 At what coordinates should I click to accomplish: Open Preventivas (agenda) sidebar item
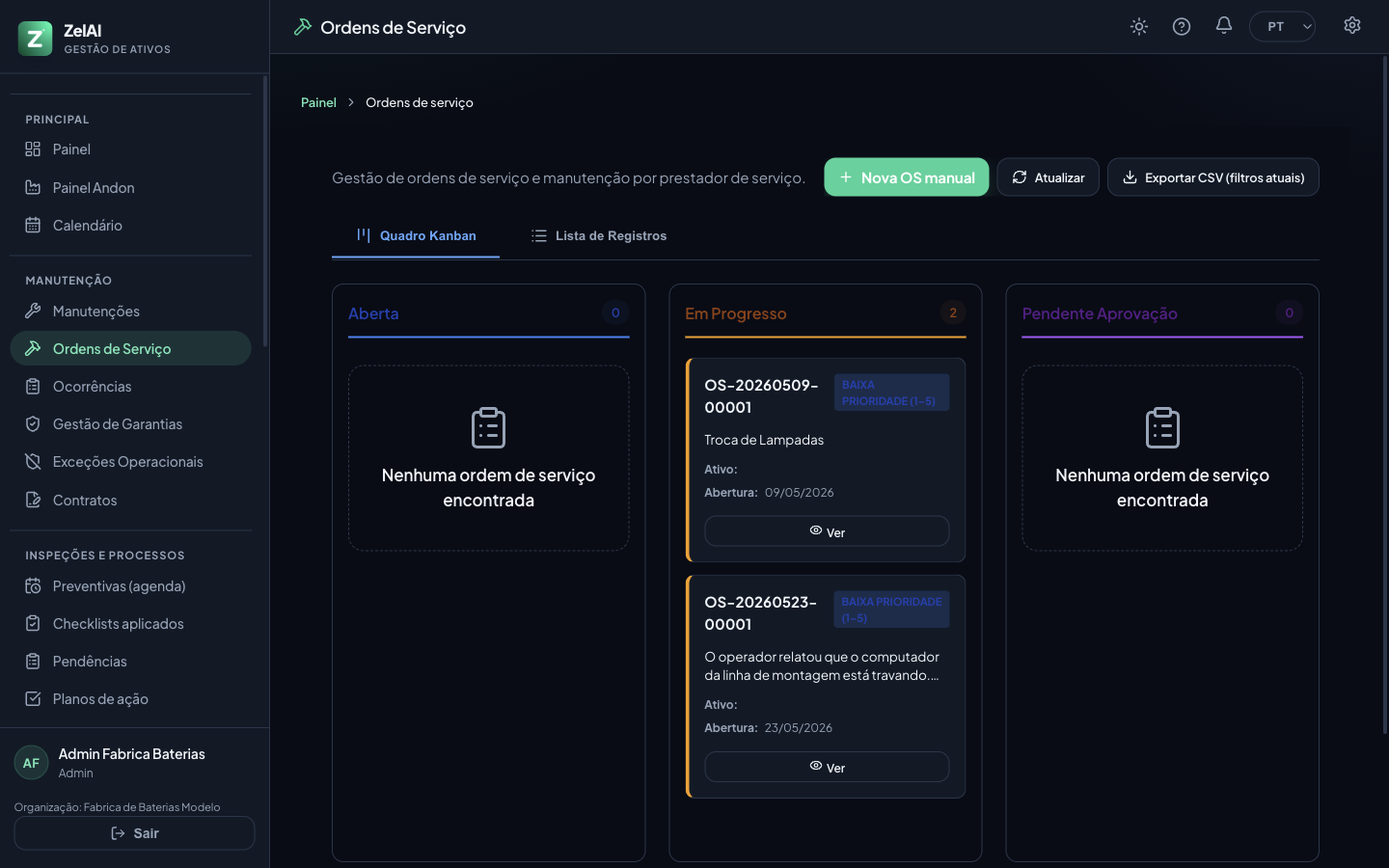(130, 586)
